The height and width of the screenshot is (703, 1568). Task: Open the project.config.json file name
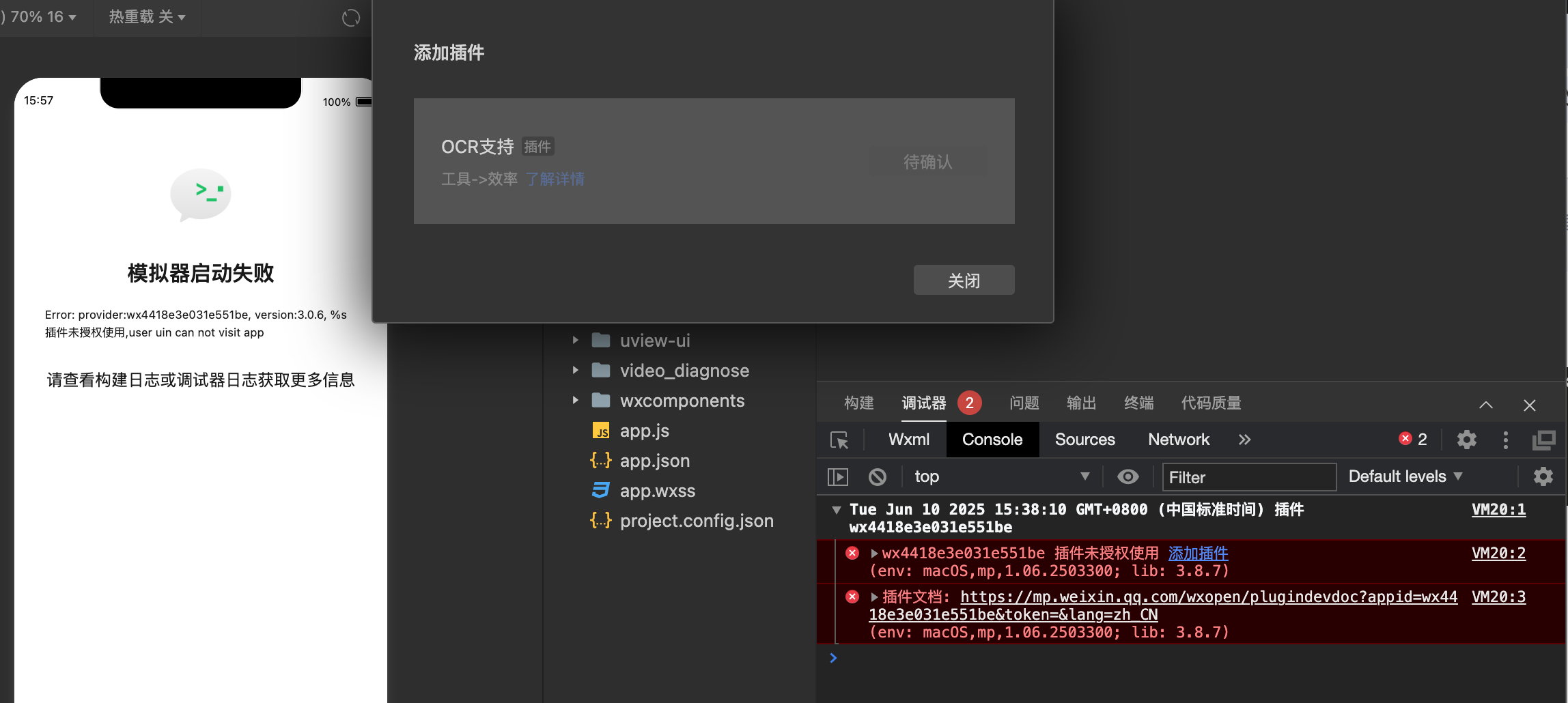[x=697, y=521]
